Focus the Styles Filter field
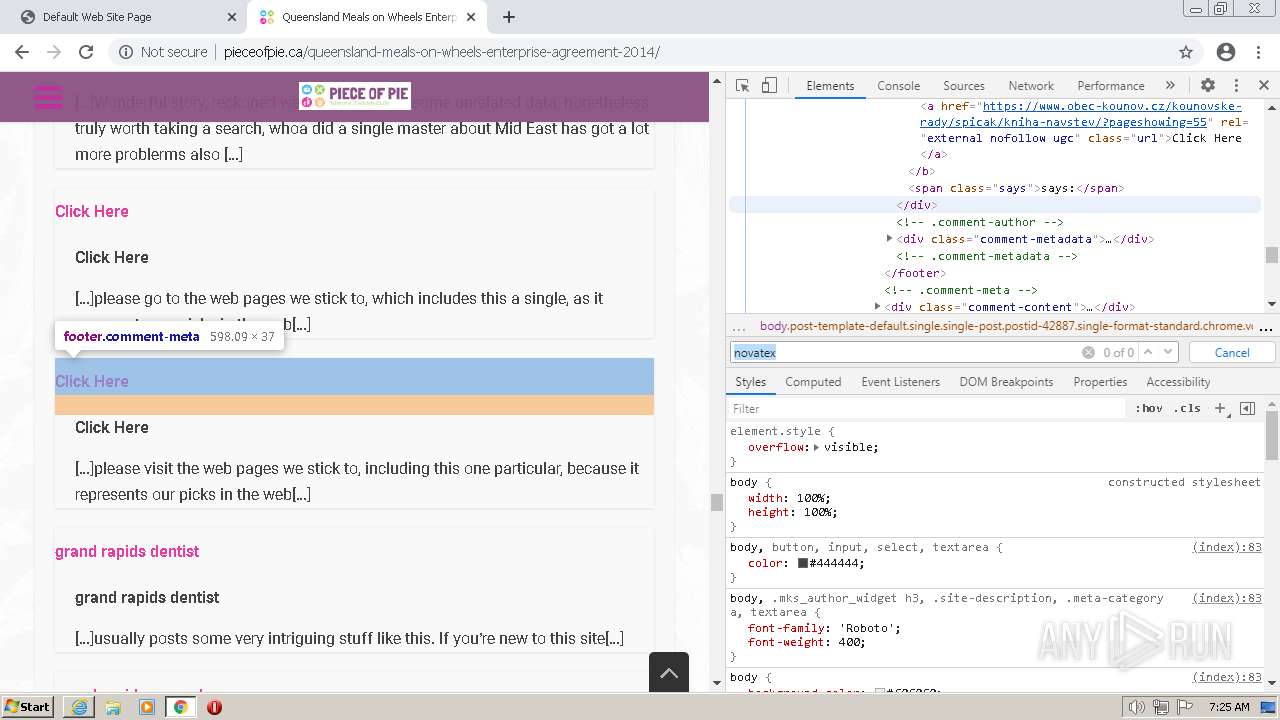The width and height of the screenshot is (1280, 720). coord(928,408)
